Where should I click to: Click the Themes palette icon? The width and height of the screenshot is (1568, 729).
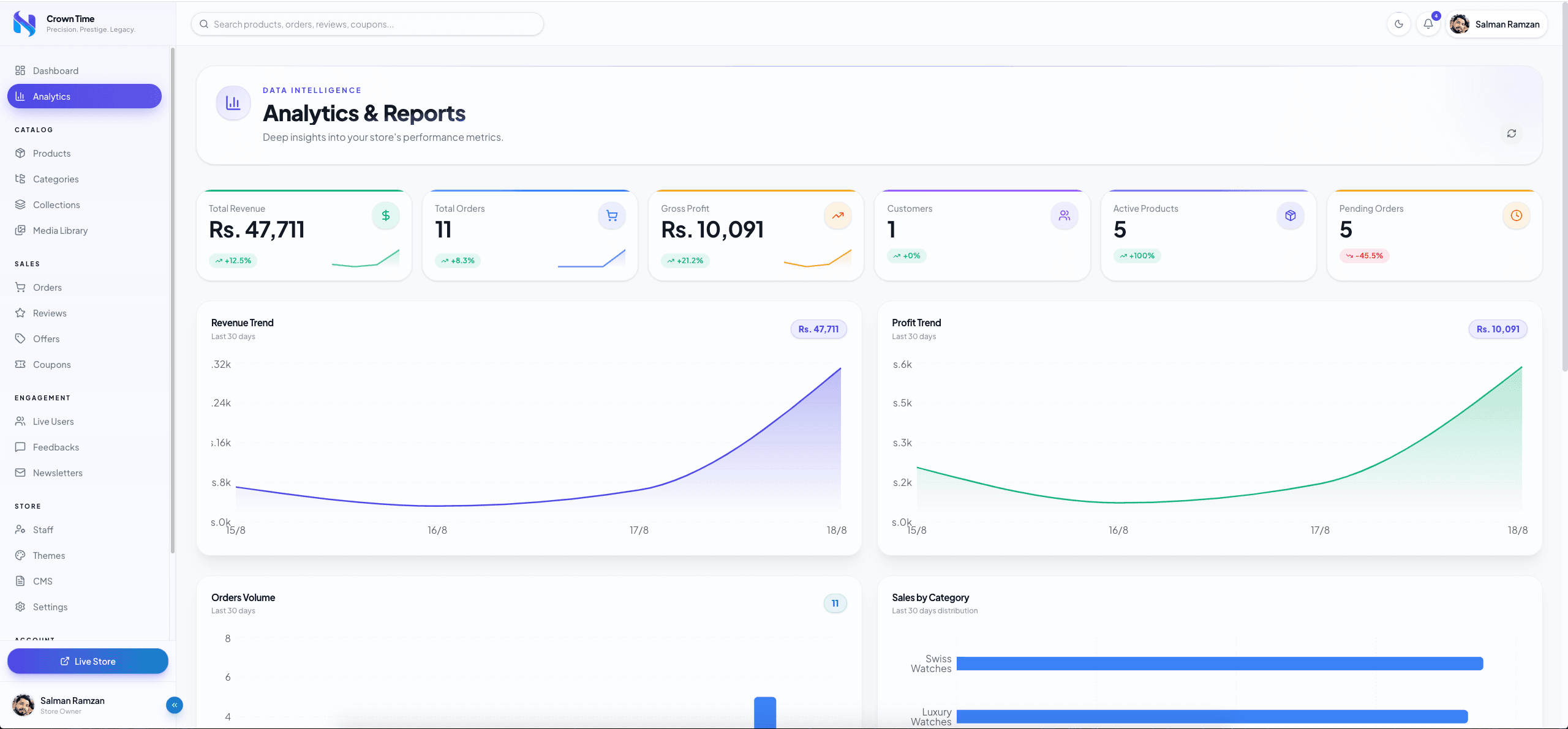tap(20, 556)
